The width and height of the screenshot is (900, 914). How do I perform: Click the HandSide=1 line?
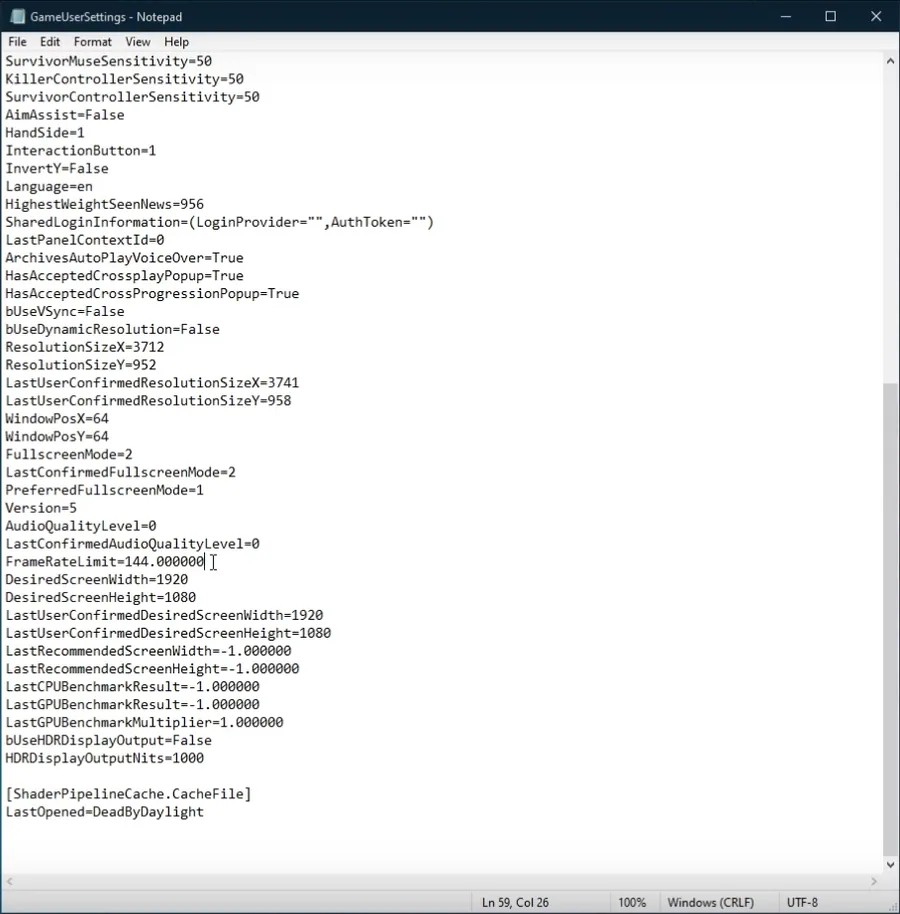point(45,133)
